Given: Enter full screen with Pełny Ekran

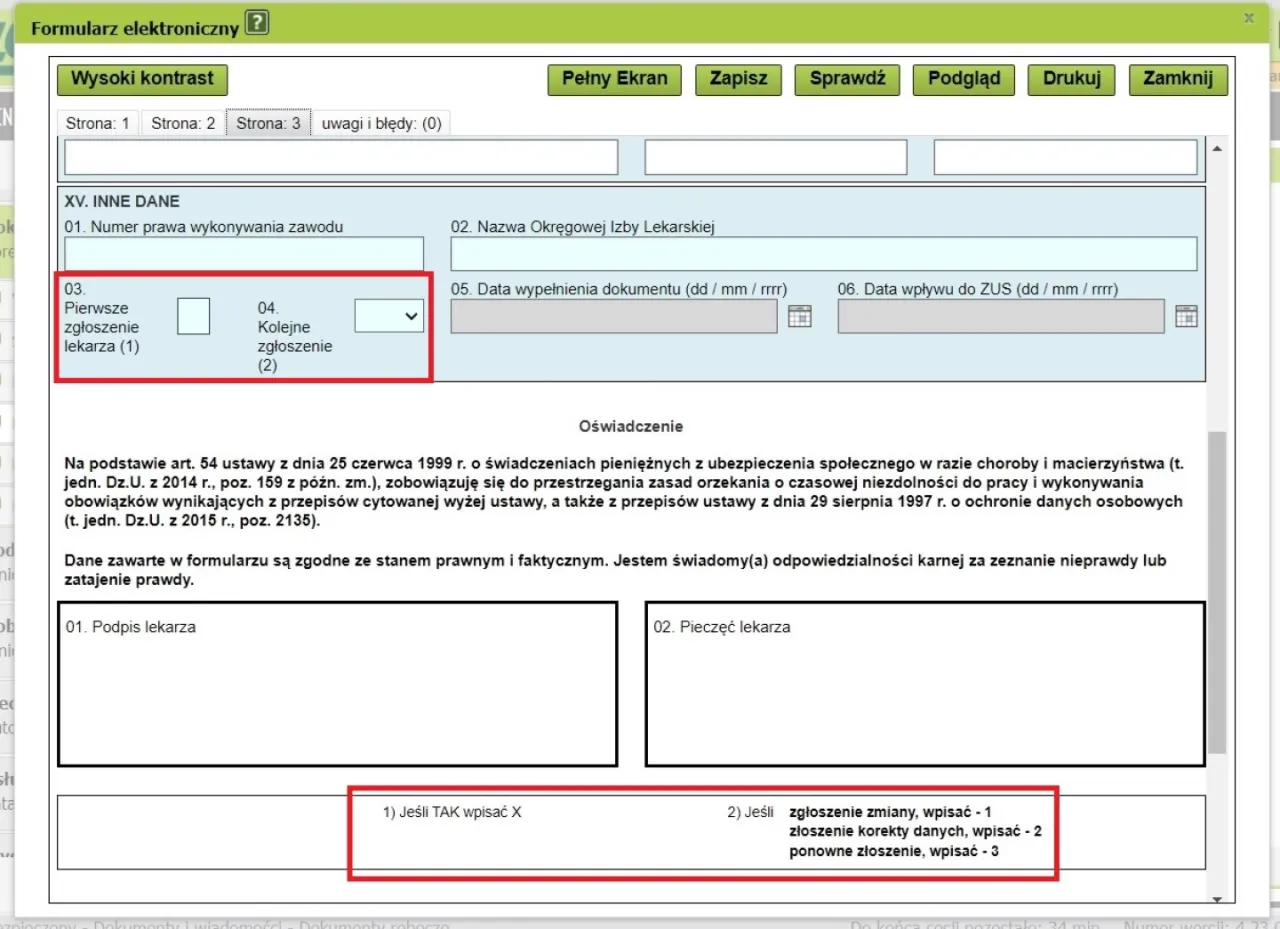Looking at the screenshot, I should click(614, 79).
